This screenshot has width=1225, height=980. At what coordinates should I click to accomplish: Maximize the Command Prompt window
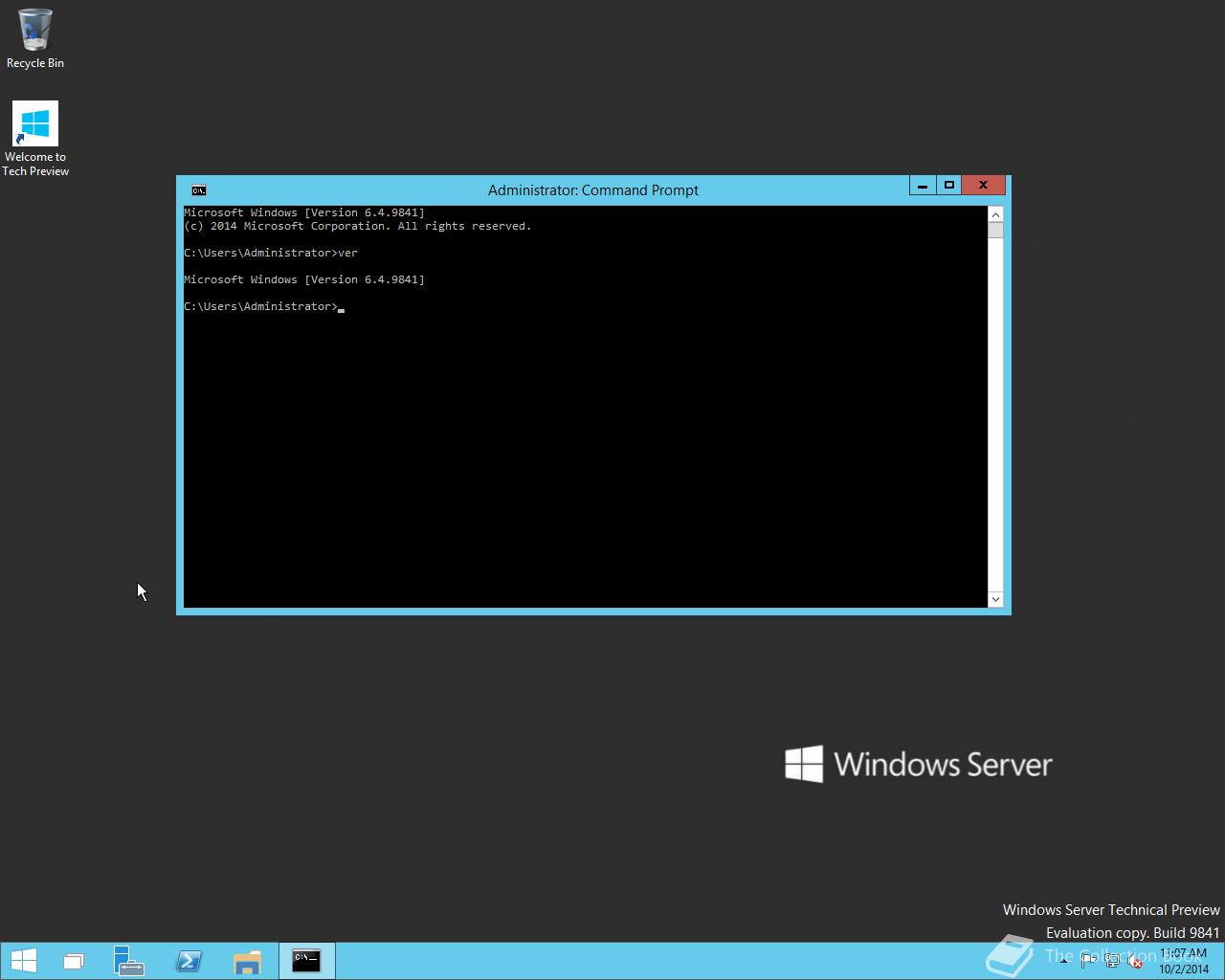(x=948, y=186)
